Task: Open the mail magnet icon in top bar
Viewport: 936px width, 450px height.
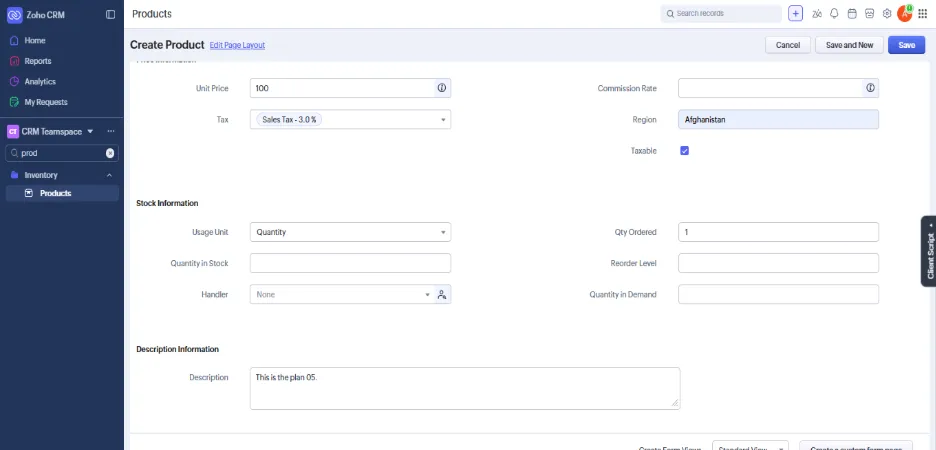Action: (x=870, y=14)
